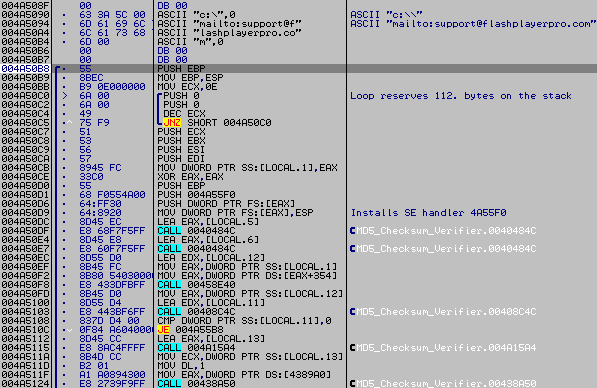Image resolution: width=597 pixels, height=388 pixels.
Task: Click the call marker before MD5_Checksum_Verifier.00408C4C
Action: [x=353, y=311]
